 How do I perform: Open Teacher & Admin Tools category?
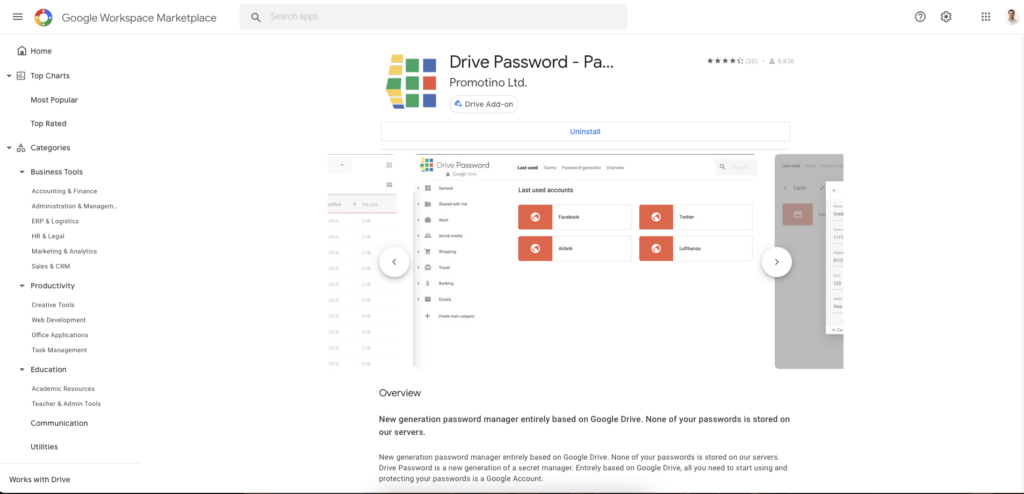click(66, 404)
